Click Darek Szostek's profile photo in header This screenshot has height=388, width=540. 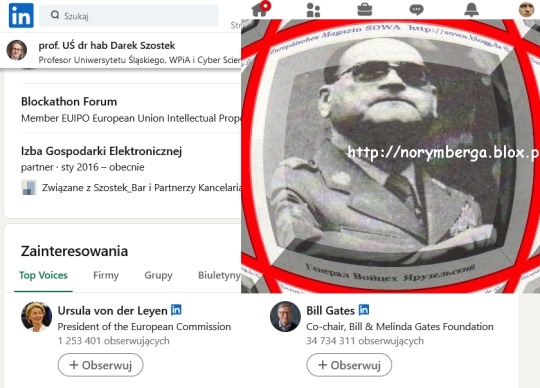[17, 50]
